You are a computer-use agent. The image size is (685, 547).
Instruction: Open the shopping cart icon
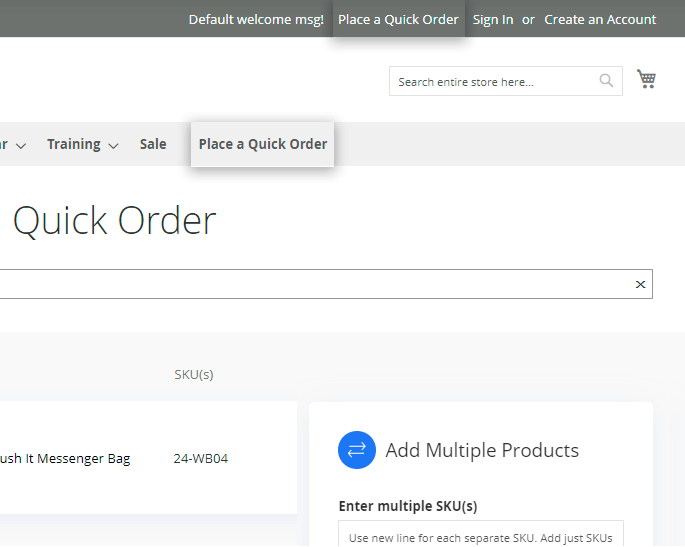pos(646,80)
